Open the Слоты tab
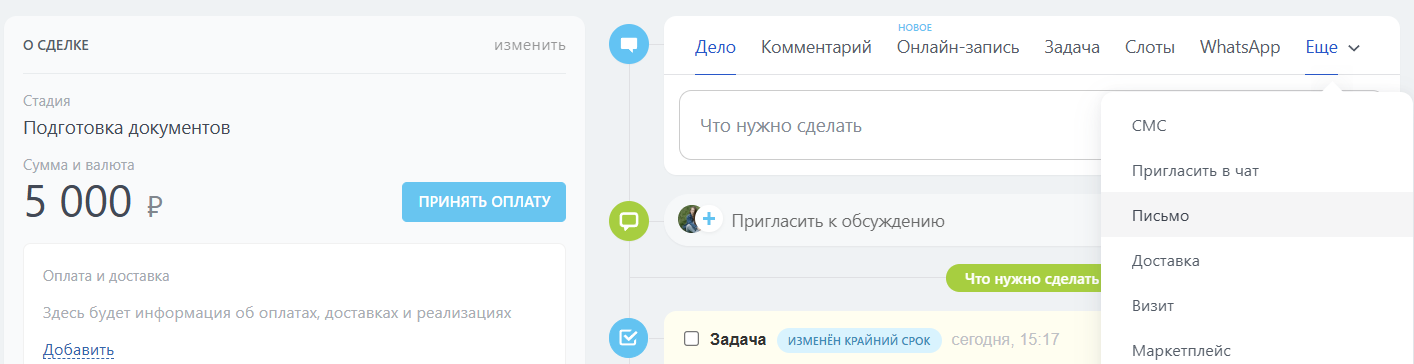This screenshot has height=364, width=1414. tap(1150, 47)
